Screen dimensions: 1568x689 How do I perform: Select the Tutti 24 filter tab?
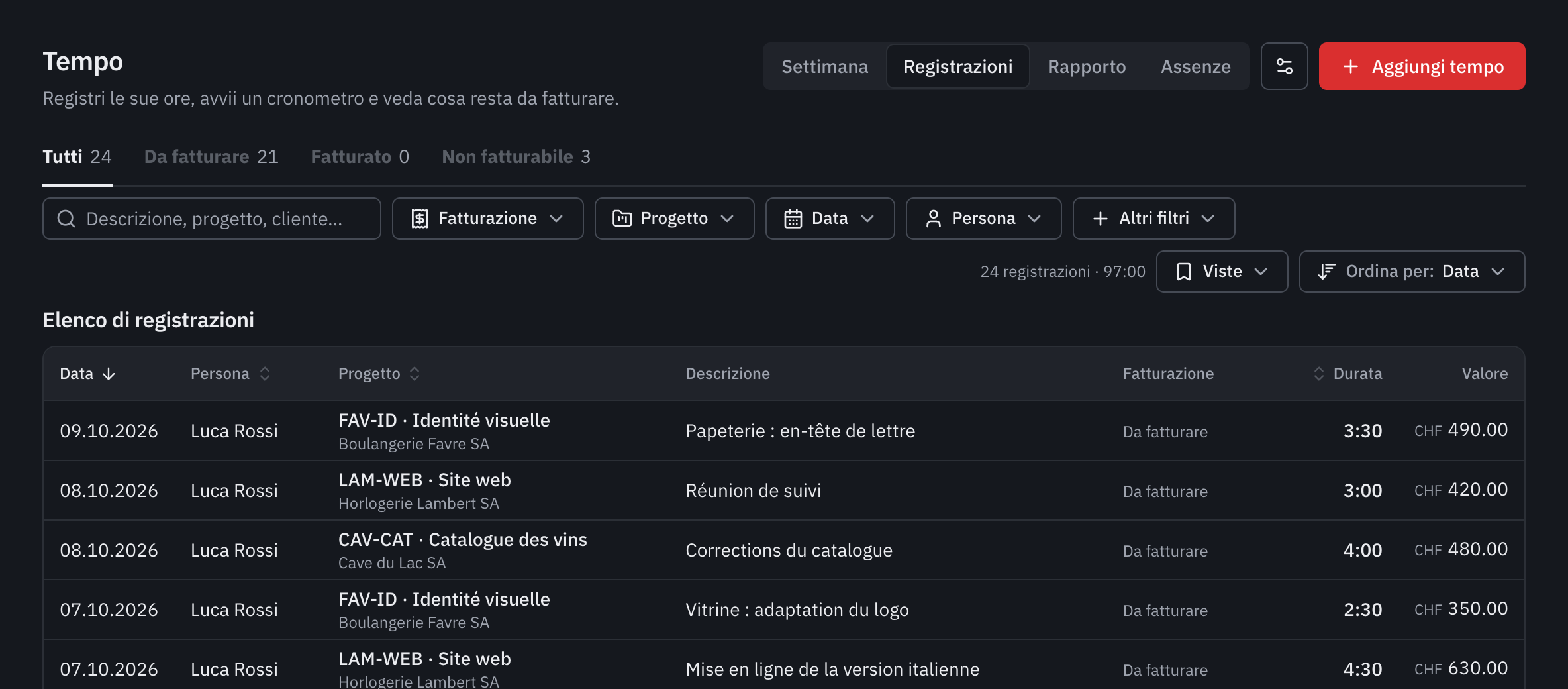tap(77, 157)
